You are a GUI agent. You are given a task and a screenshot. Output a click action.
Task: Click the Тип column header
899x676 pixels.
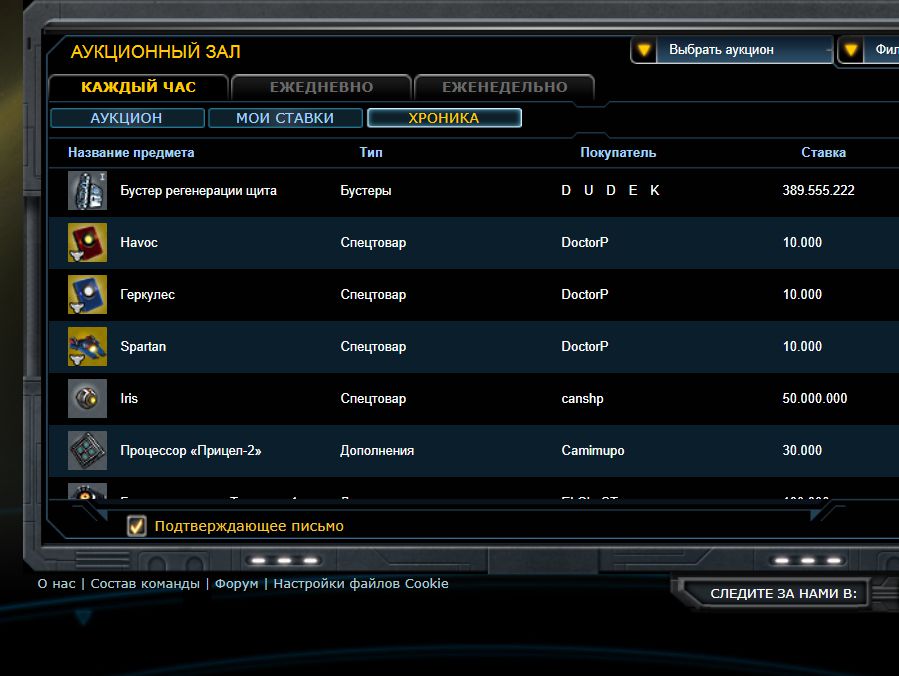point(371,153)
